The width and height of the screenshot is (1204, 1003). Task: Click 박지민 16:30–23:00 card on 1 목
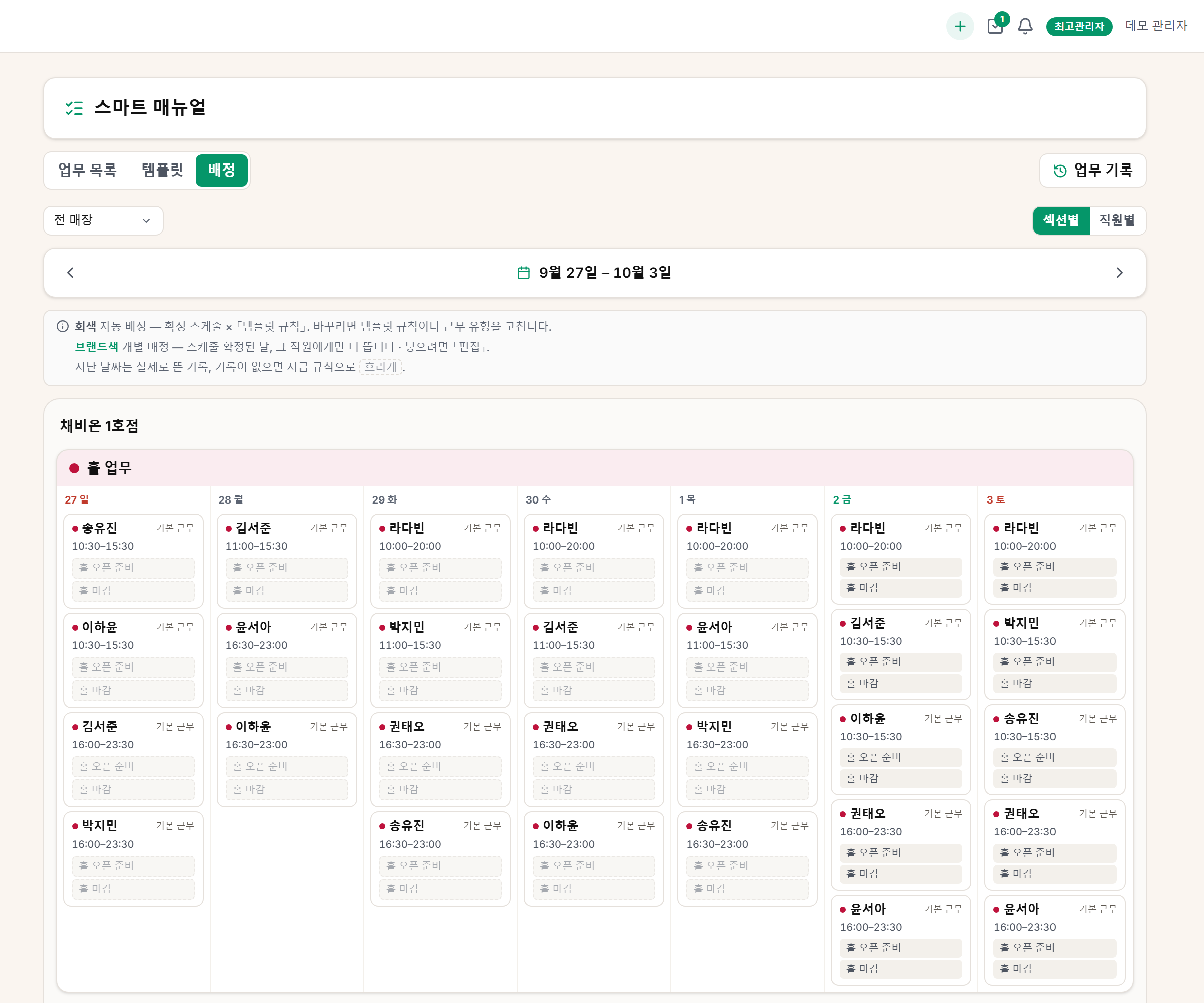(747, 759)
